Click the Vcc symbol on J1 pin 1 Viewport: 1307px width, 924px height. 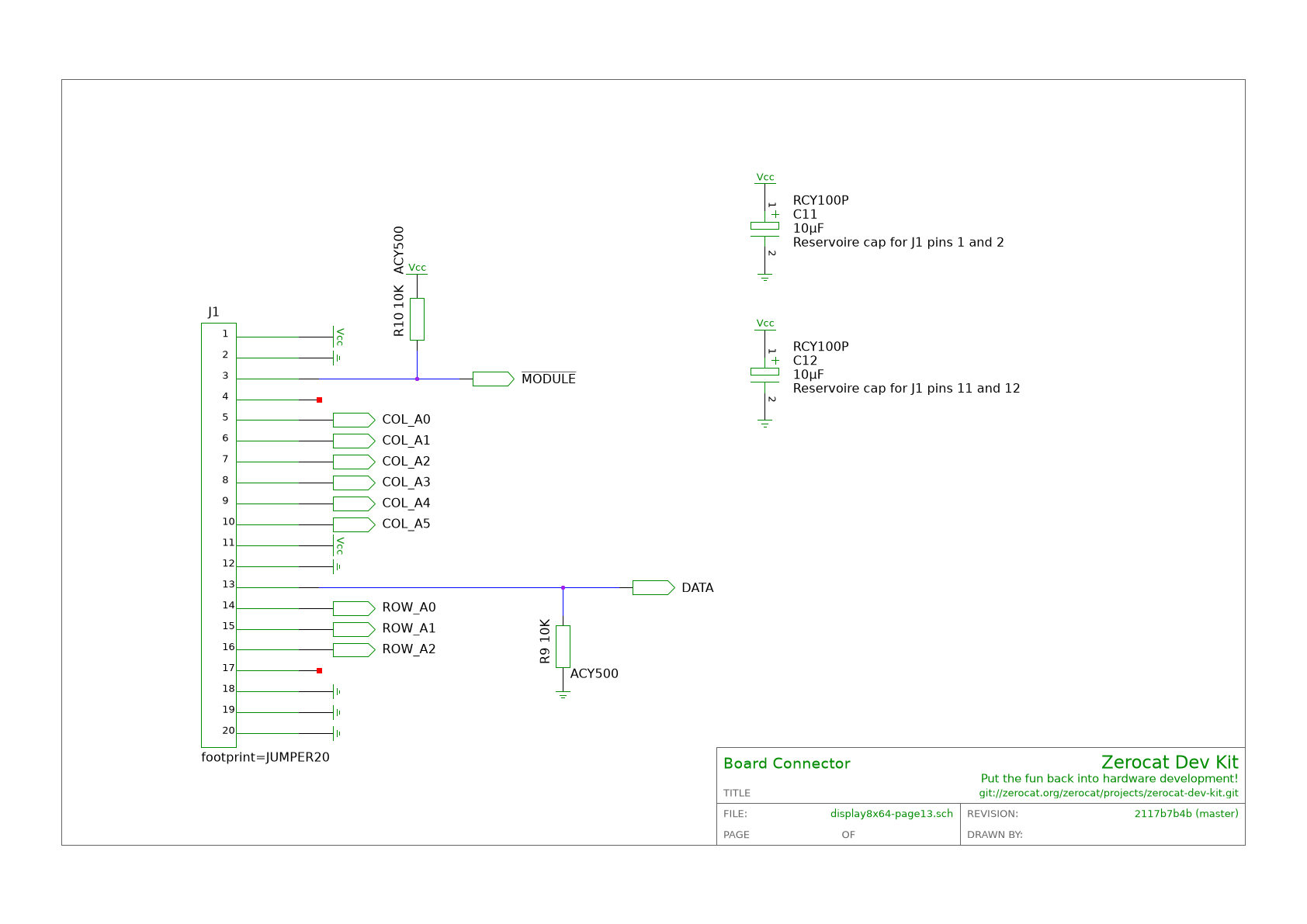point(338,337)
